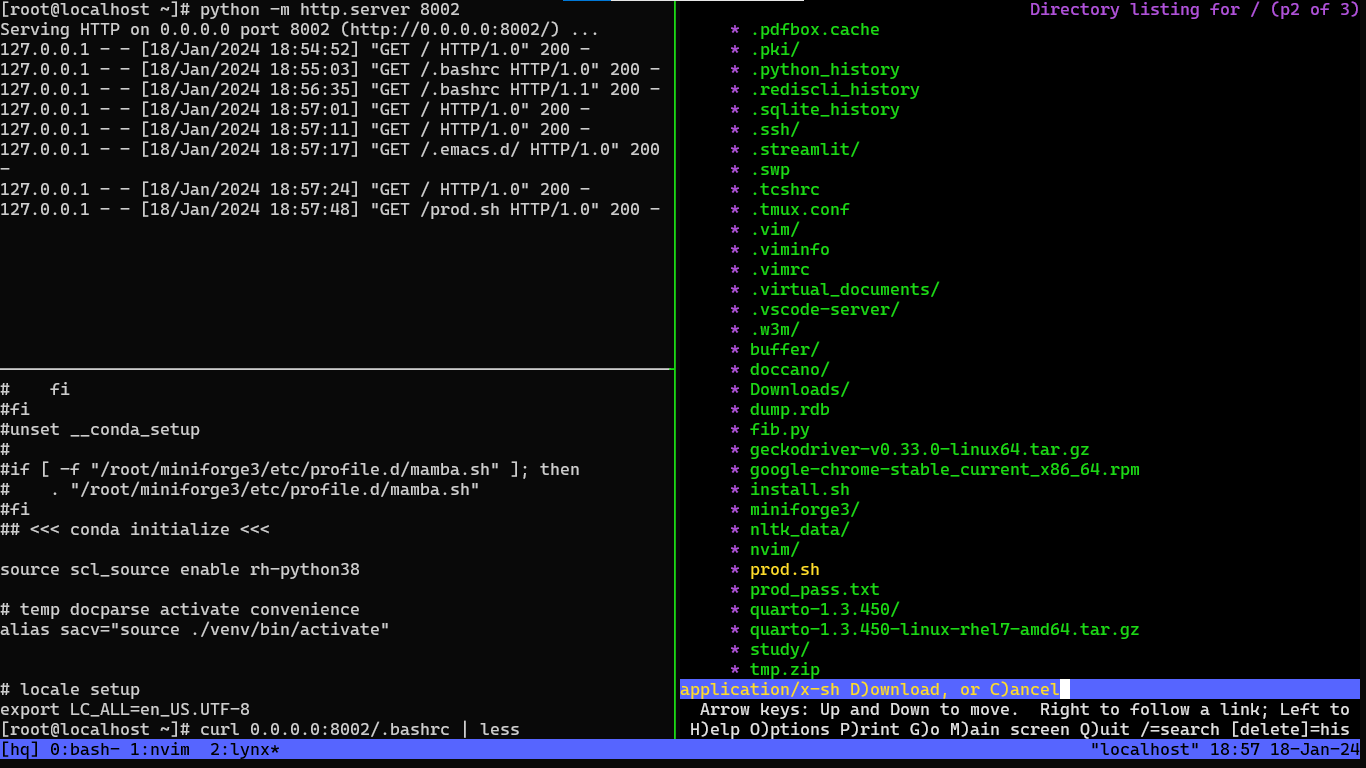Follow the .w3m/ directory link
This screenshot has width=1366, height=768.
[x=775, y=330]
